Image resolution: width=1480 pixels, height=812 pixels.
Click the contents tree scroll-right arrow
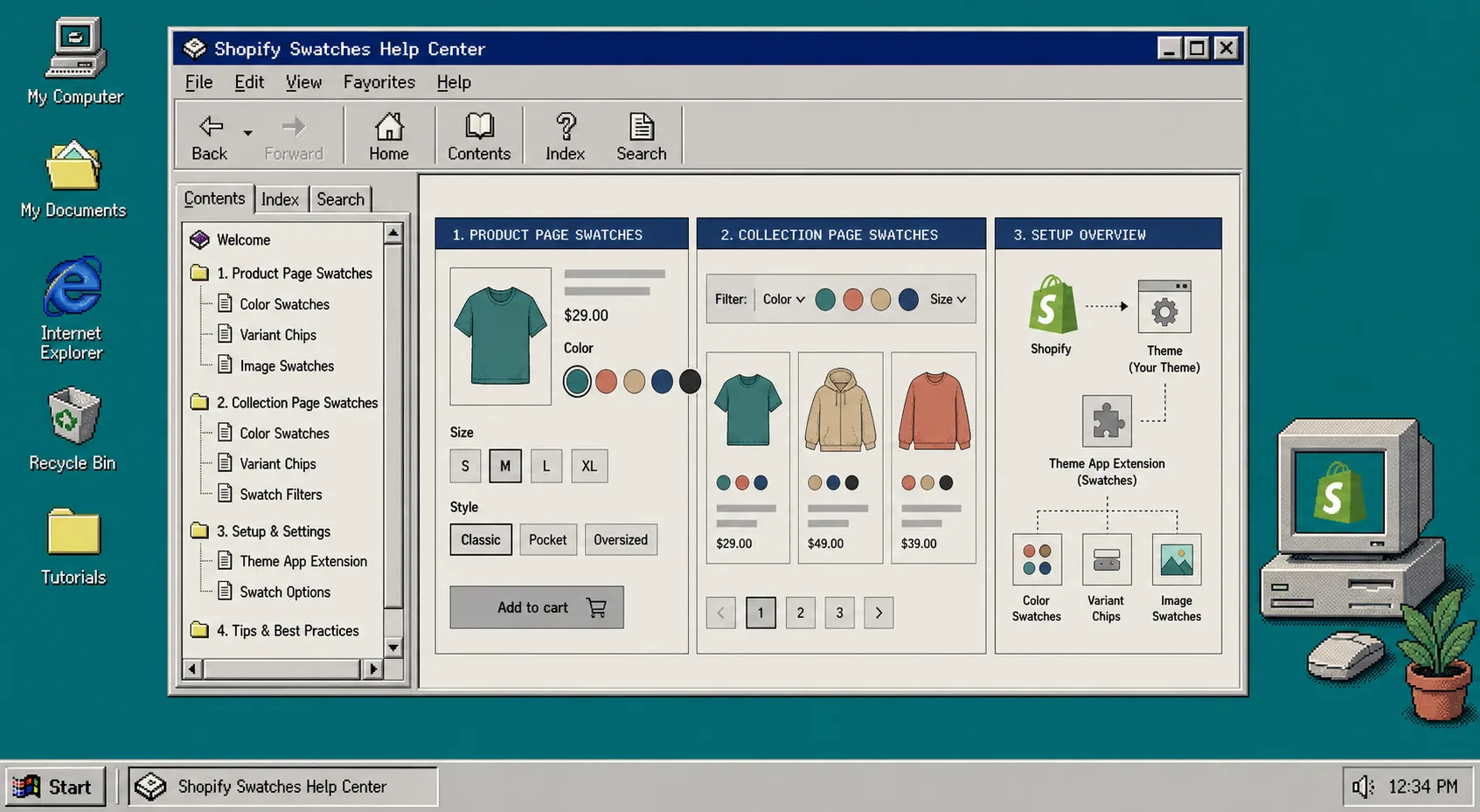[x=373, y=669]
